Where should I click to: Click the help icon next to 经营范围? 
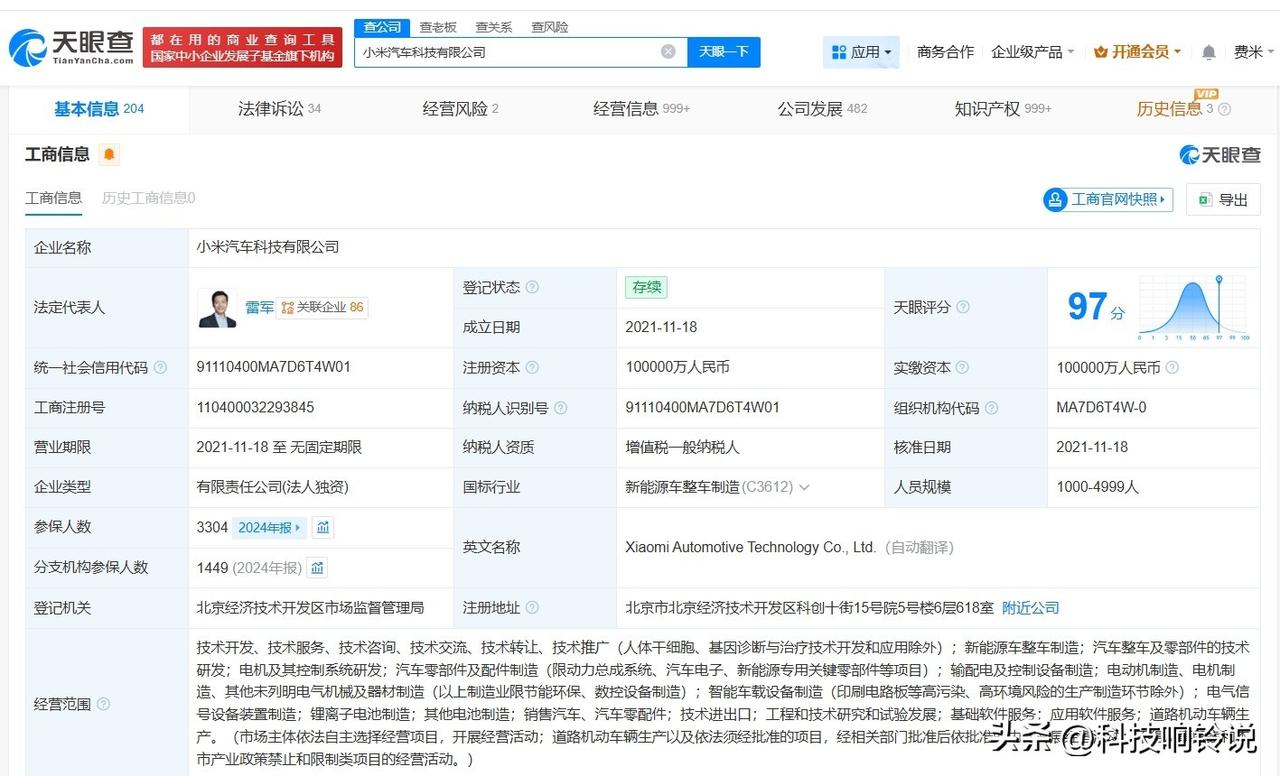point(103,704)
